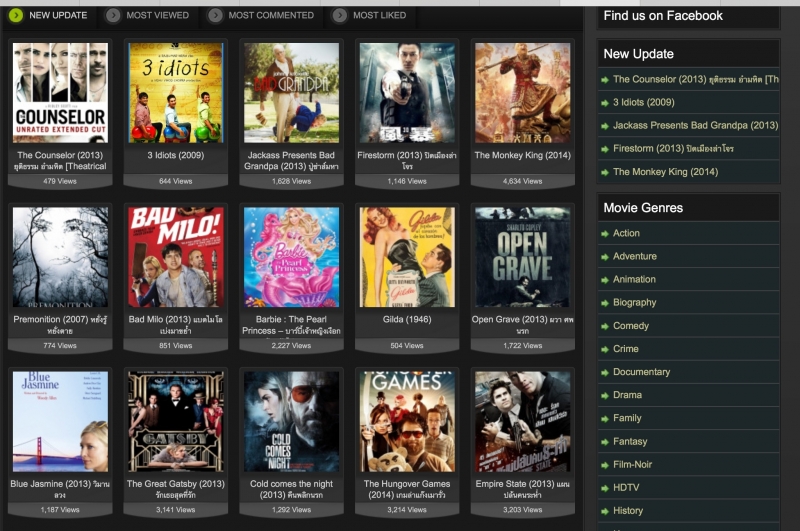This screenshot has width=800, height=531.
Task: Open the Action genre
Action: [x=689, y=233]
